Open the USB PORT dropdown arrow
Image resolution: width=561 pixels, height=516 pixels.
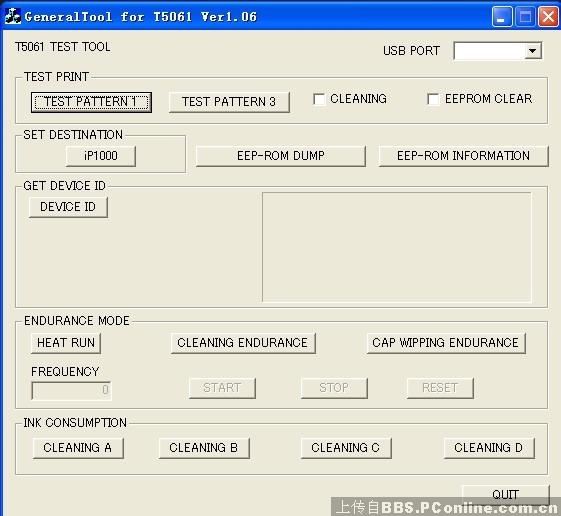pyautogui.click(x=532, y=50)
